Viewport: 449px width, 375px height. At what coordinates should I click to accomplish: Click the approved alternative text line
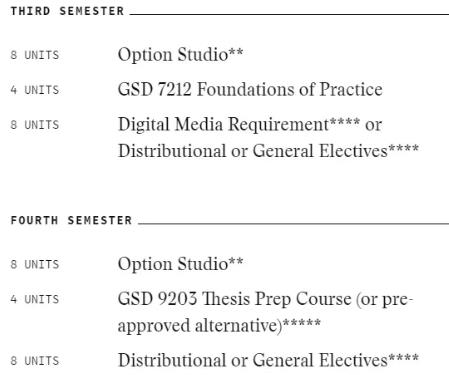pos(219,325)
